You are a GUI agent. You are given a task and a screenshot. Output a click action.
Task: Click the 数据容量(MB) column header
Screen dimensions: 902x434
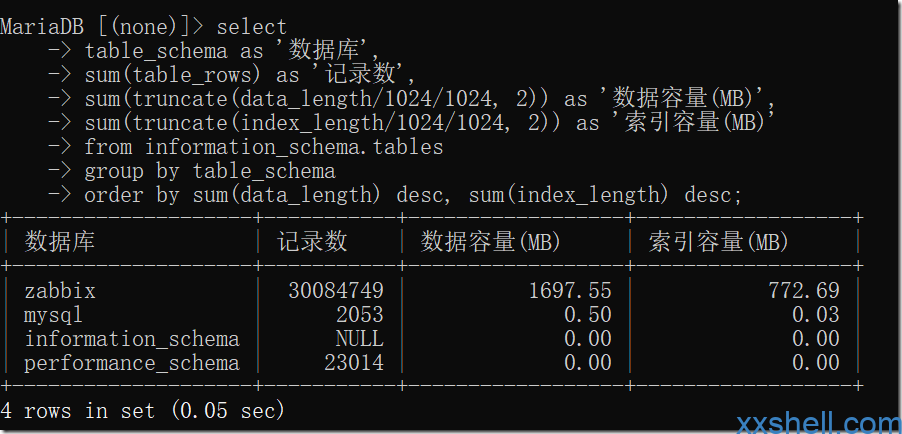491,242
